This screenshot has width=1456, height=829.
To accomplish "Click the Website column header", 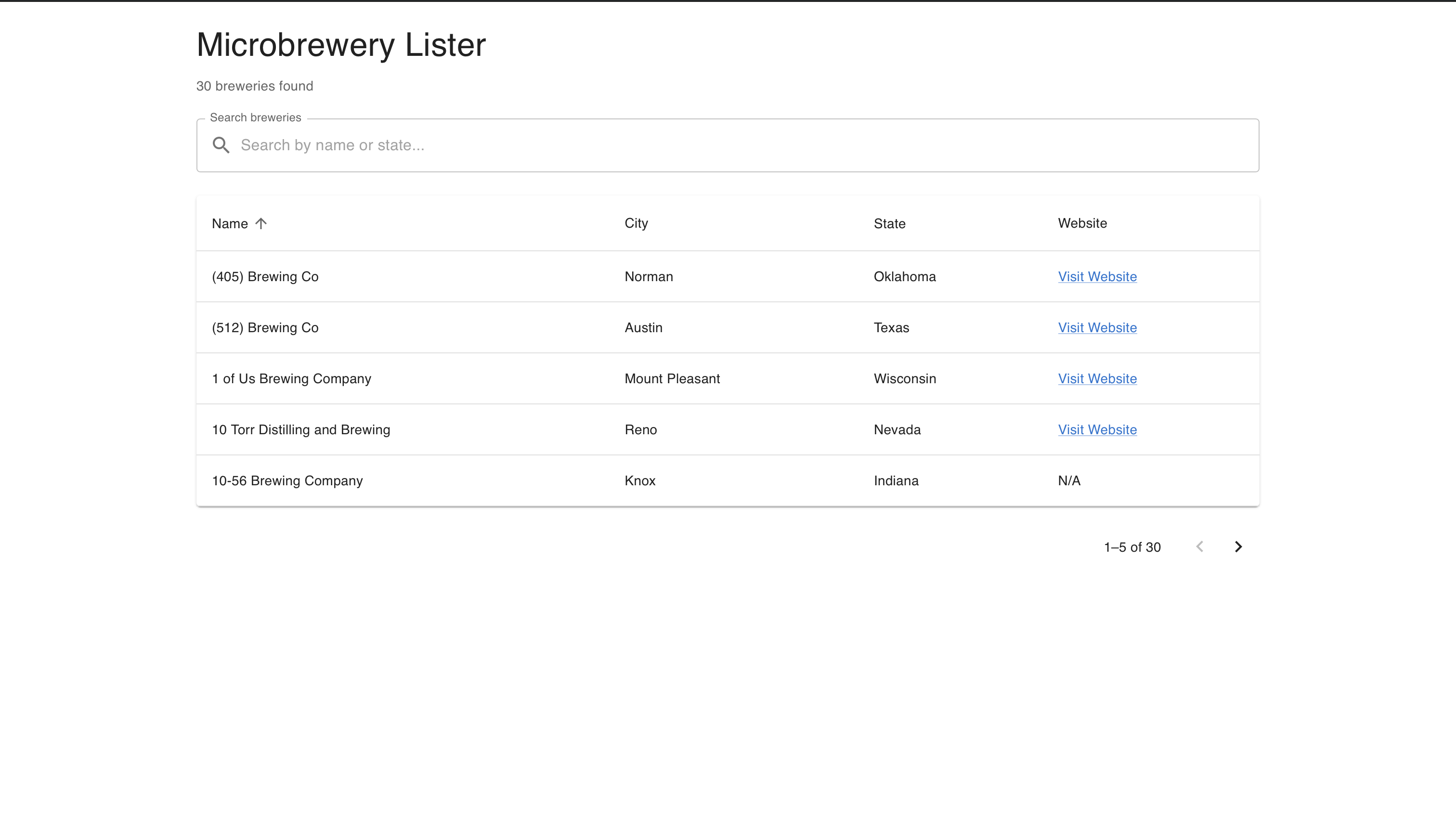I will [1082, 223].
